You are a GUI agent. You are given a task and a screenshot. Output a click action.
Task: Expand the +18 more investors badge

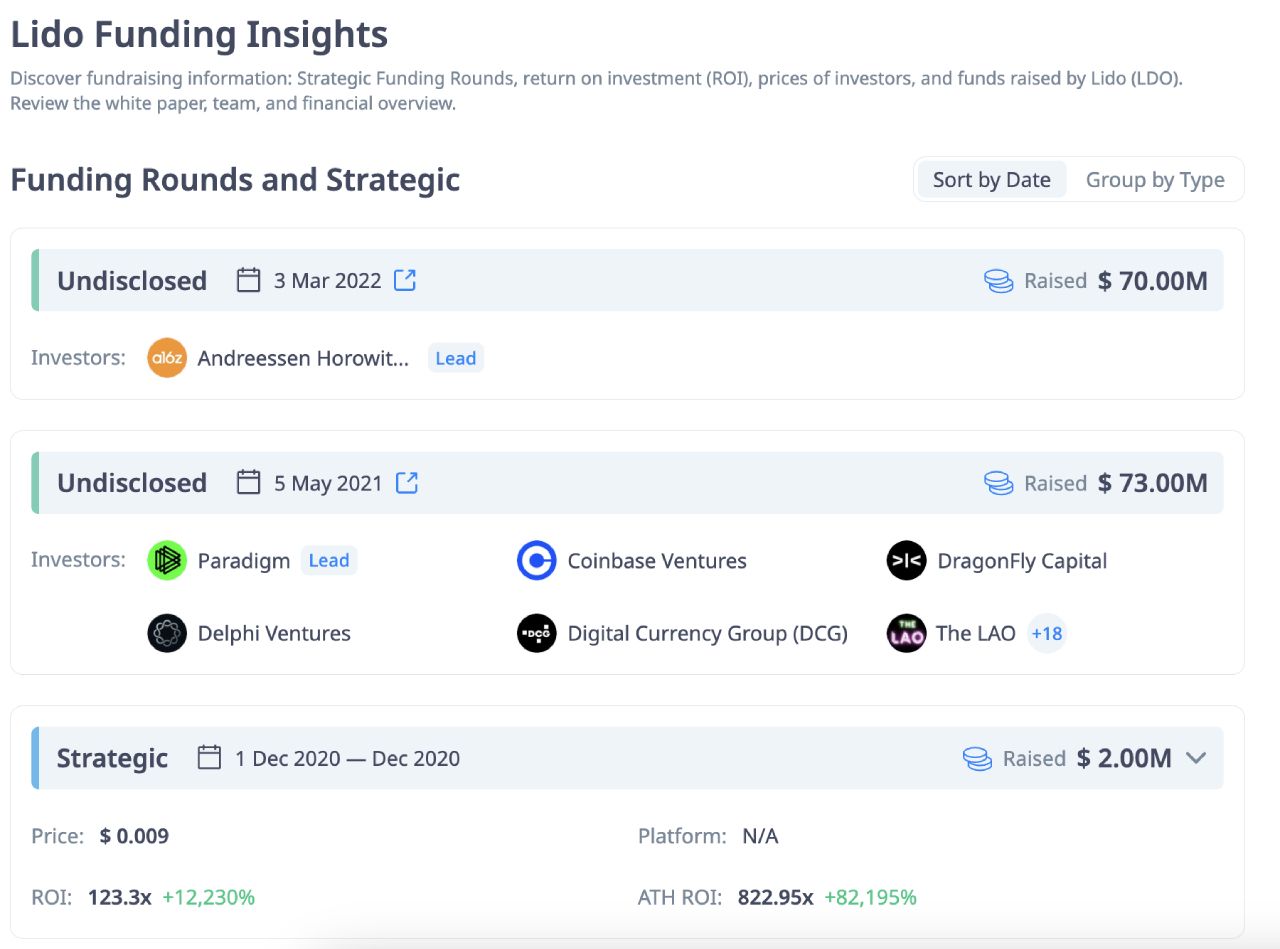point(1047,633)
